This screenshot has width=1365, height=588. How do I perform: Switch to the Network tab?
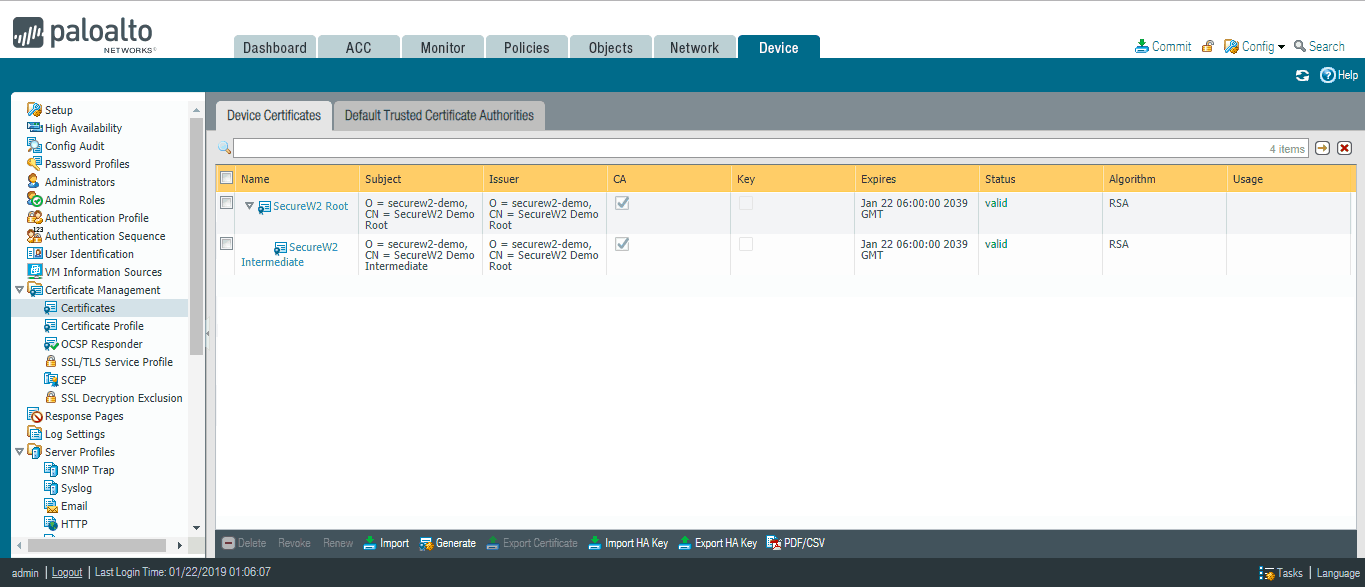[x=695, y=47]
